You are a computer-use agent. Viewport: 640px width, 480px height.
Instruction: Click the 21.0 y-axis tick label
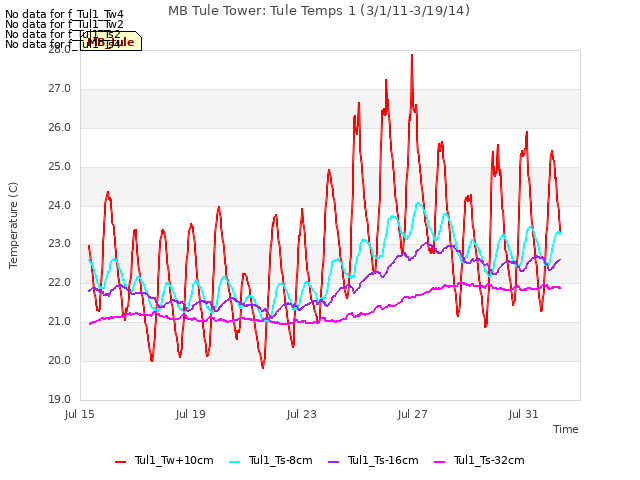point(60,322)
